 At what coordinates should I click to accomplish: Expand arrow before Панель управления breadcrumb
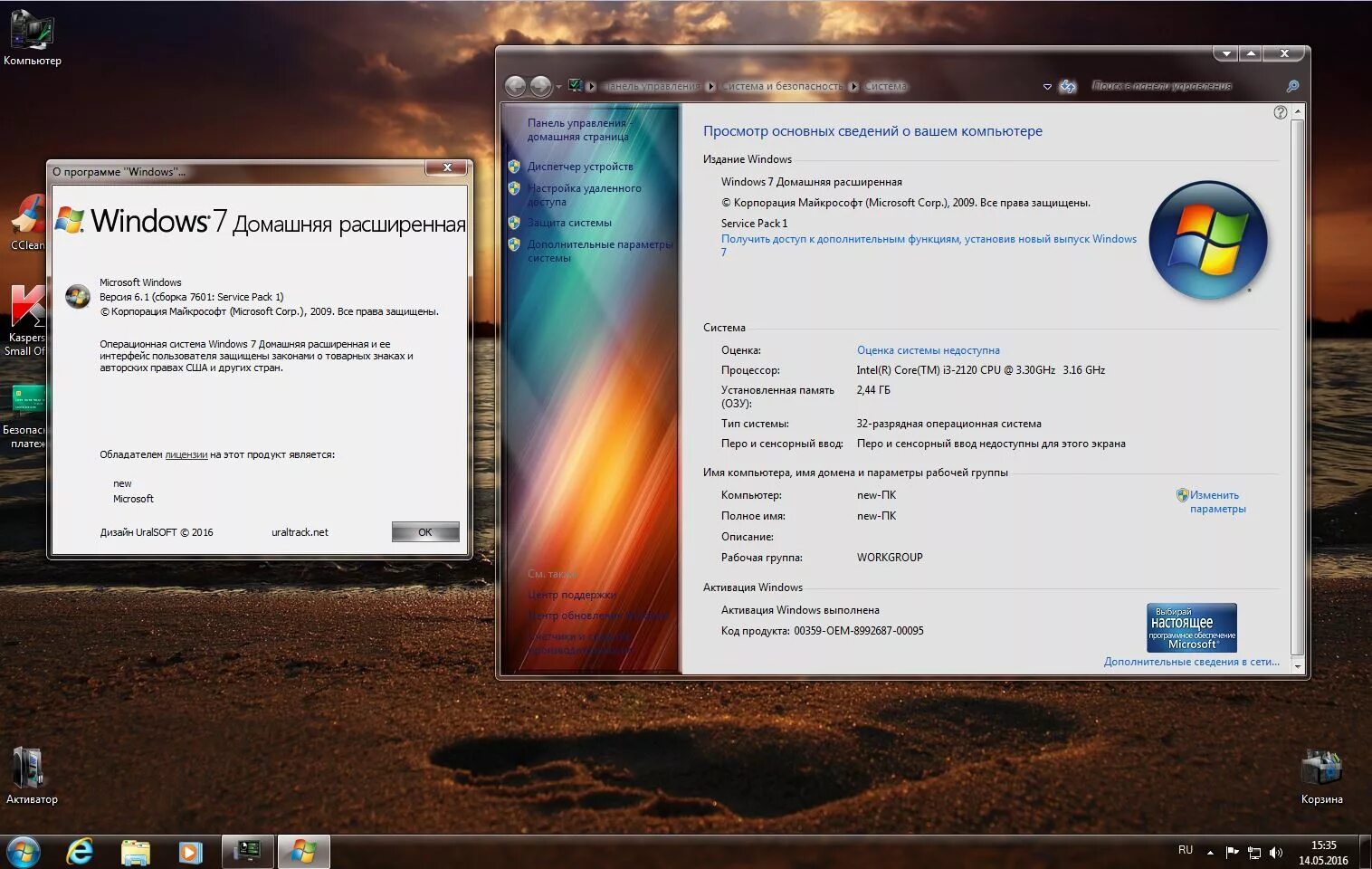(x=591, y=87)
